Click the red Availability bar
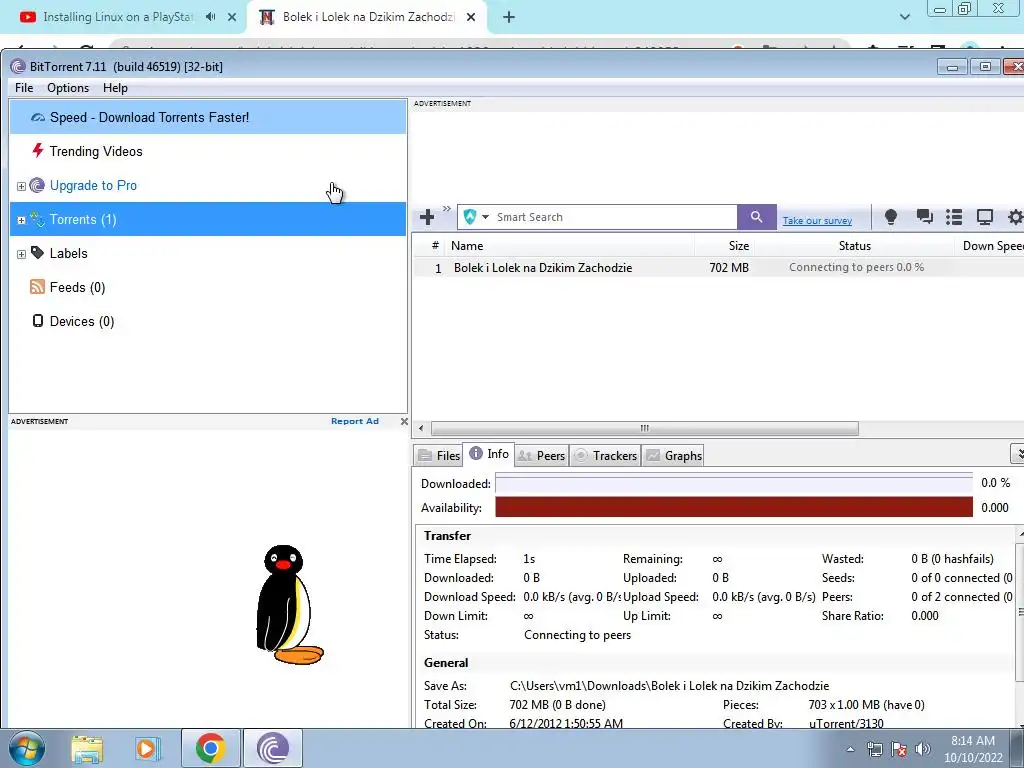1024x768 pixels. 734,507
